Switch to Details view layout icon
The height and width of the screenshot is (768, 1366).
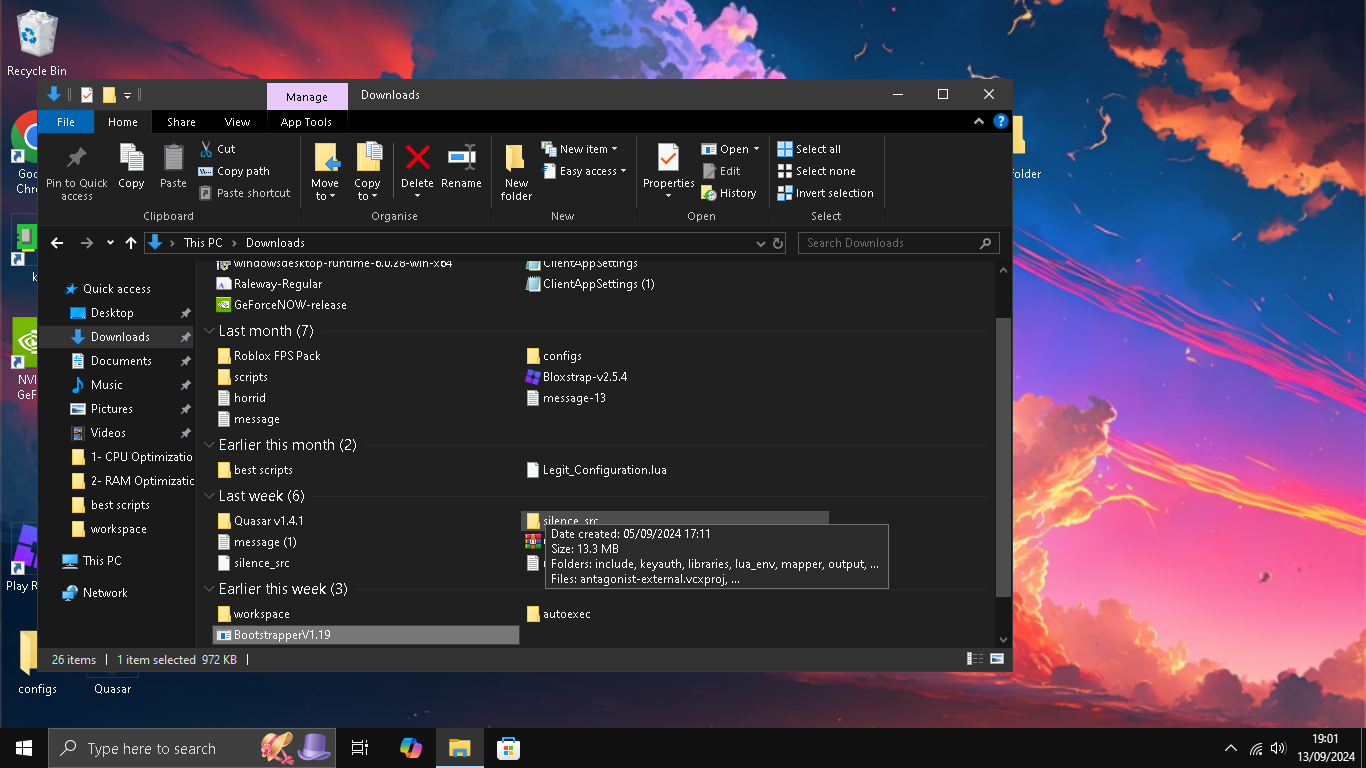coord(975,659)
